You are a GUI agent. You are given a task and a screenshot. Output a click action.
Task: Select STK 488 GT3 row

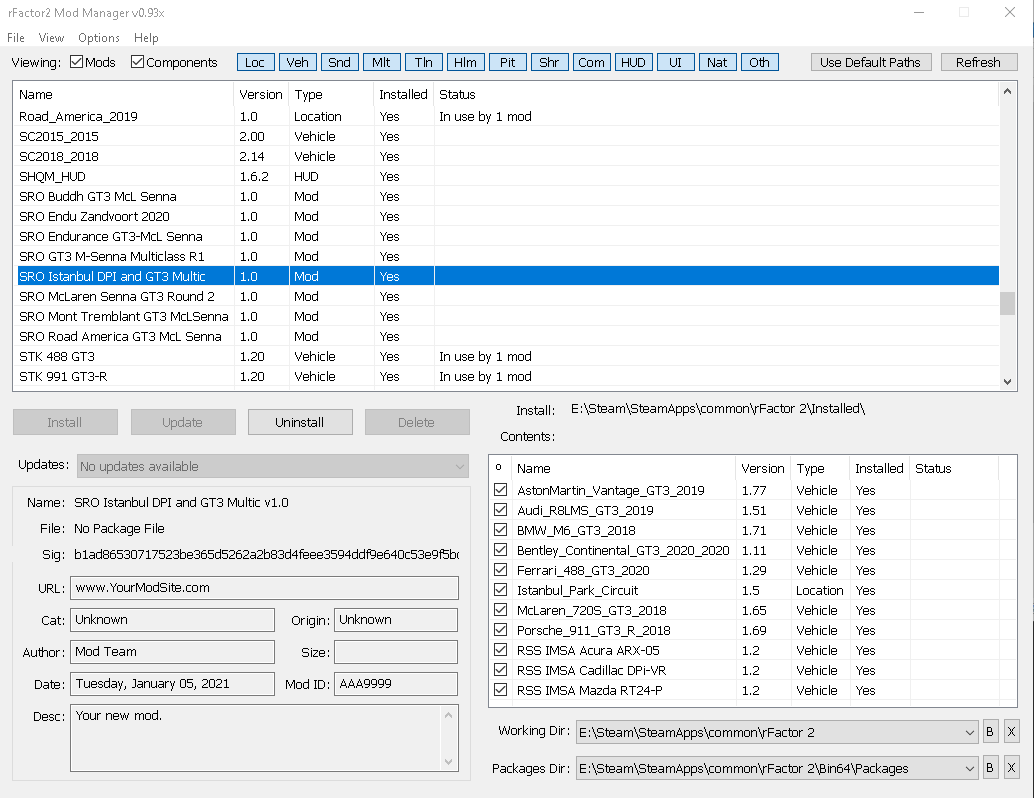pyautogui.click(x=506, y=356)
